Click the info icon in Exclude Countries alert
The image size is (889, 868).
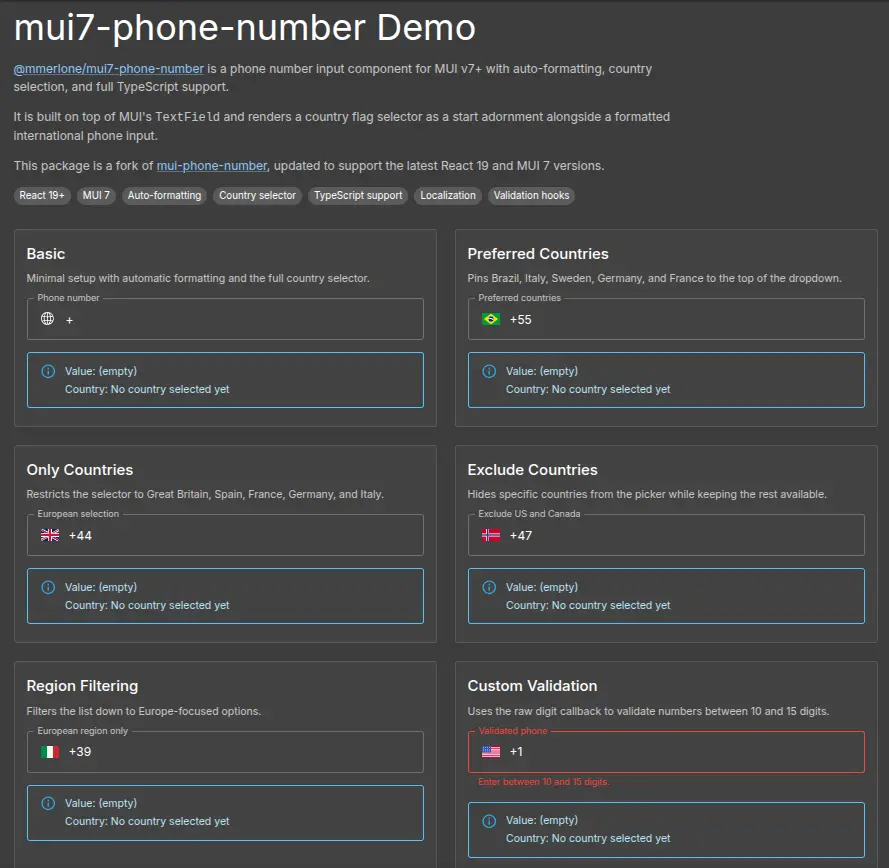[489, 587]
